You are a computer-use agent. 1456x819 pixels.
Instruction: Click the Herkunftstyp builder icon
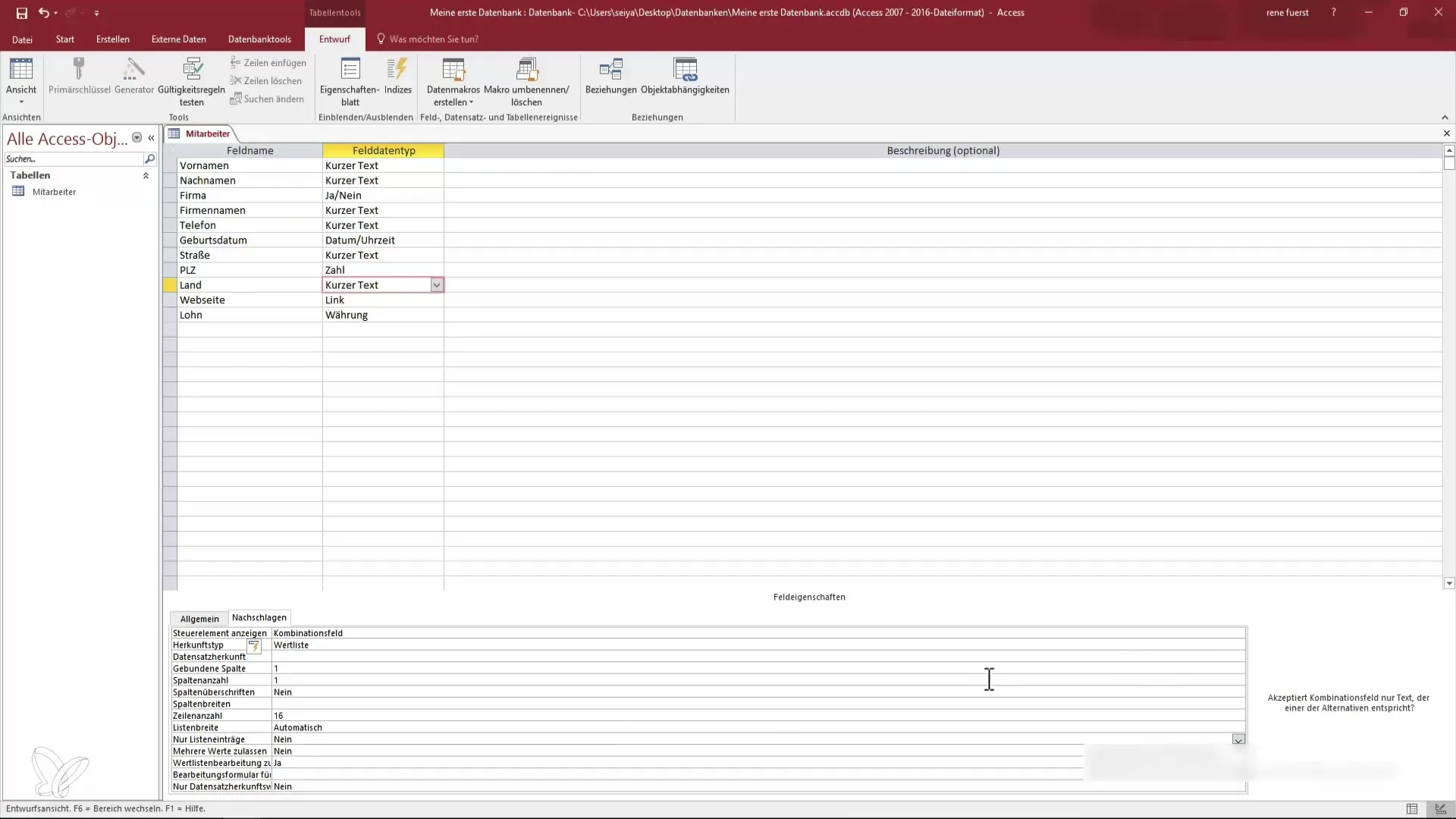[x=254, y=646]
